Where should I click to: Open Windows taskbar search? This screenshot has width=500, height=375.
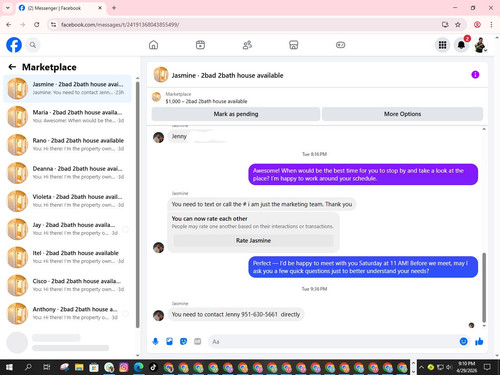coord(28,367)
